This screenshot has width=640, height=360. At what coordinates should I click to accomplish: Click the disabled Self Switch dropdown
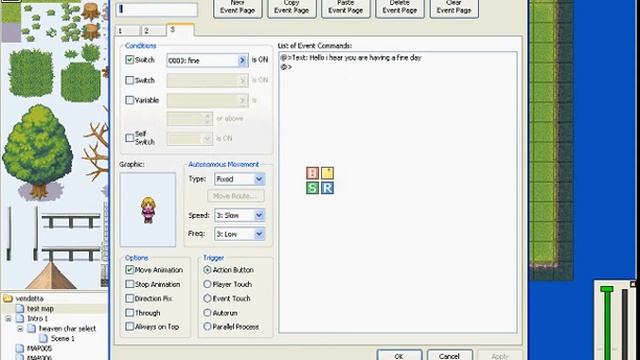pos(190,139)
